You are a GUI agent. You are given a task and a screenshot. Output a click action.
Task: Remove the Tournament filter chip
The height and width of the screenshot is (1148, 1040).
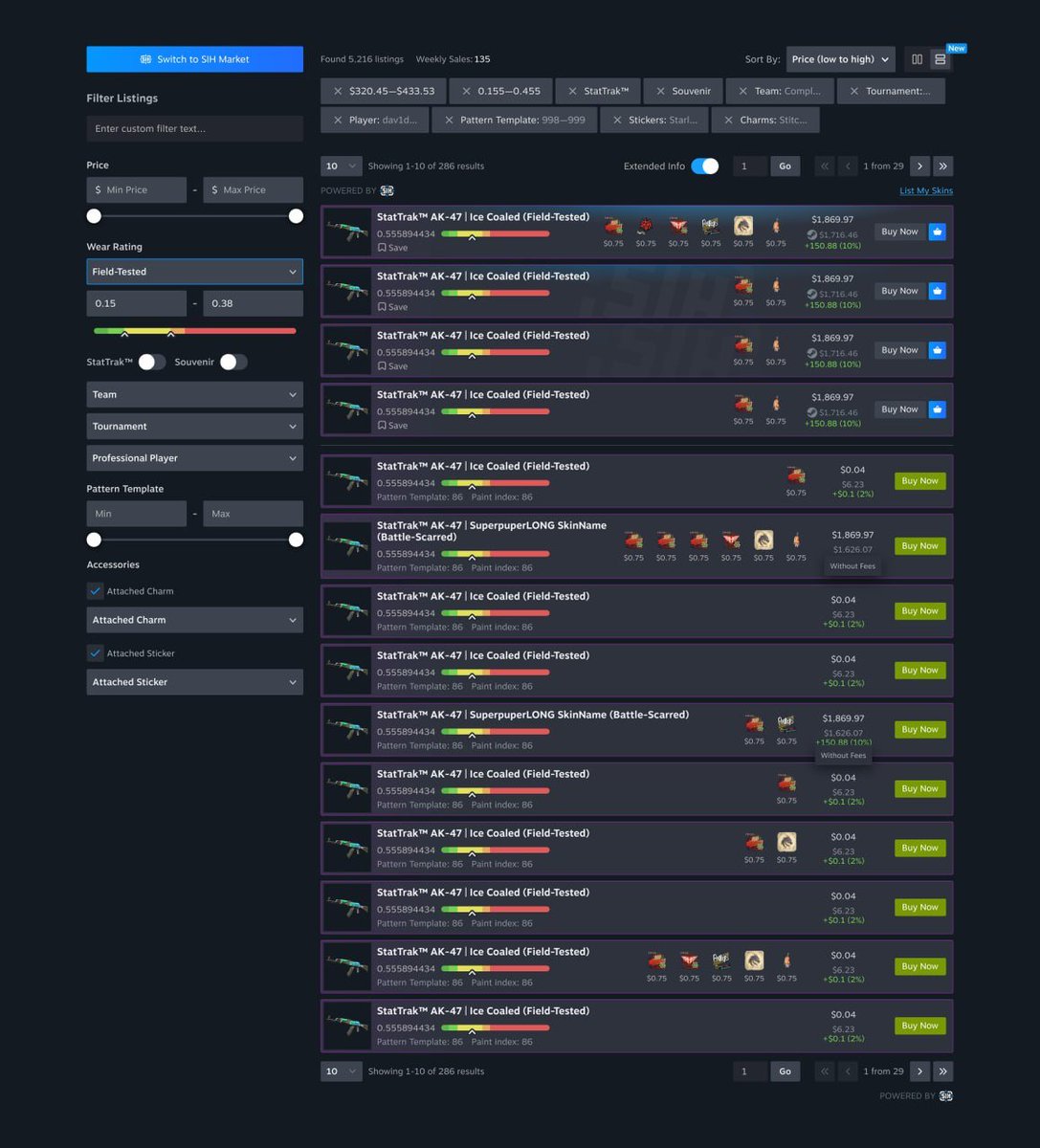tap(853, 91)
